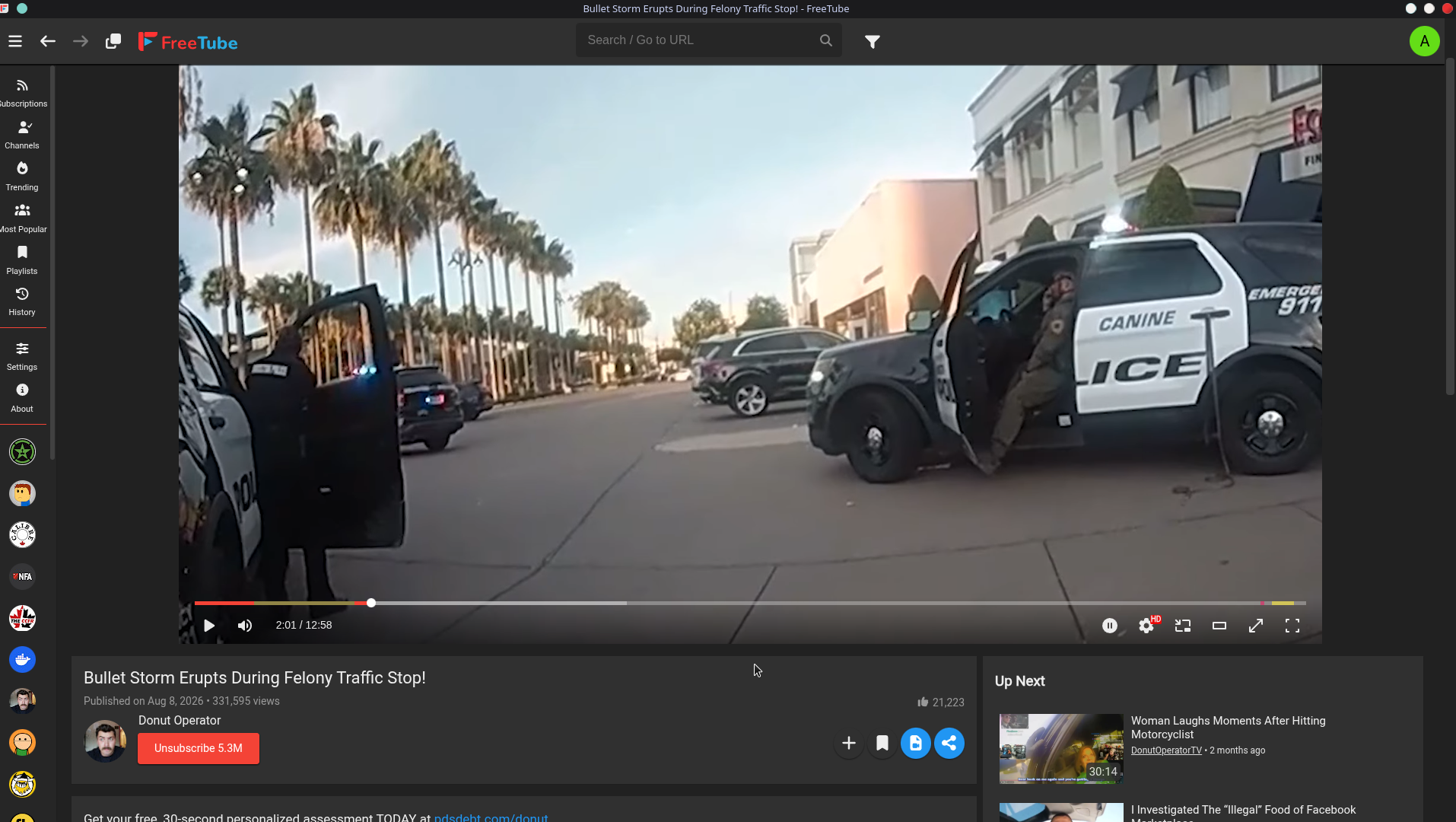This screenshot has height=822, width=1456.
Task: Click the FreeTube logo
Action: (x=188, y=42)
